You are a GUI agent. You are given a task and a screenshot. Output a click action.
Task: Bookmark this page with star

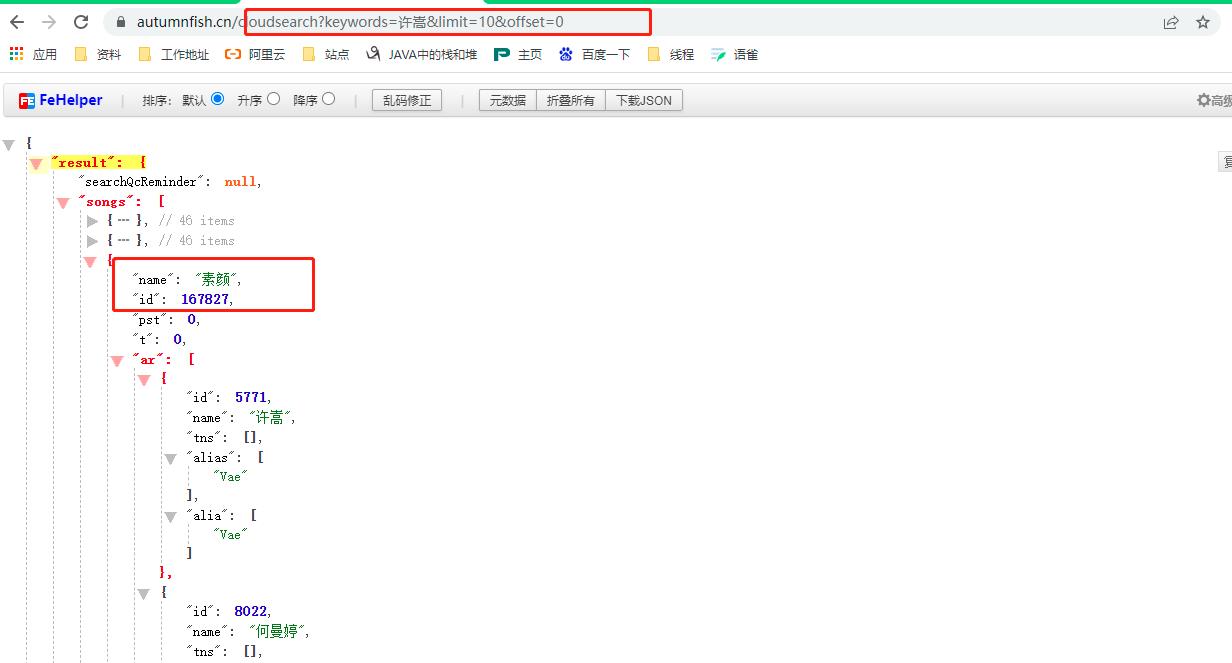(x=1203, y=22)
